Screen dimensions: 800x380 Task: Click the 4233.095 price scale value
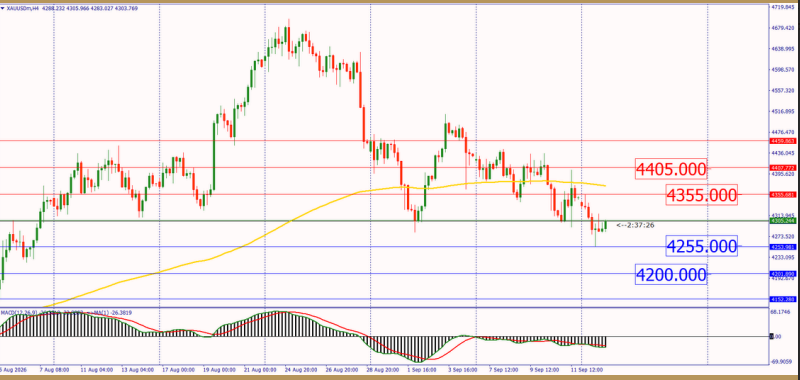click(x=783, y=257)
